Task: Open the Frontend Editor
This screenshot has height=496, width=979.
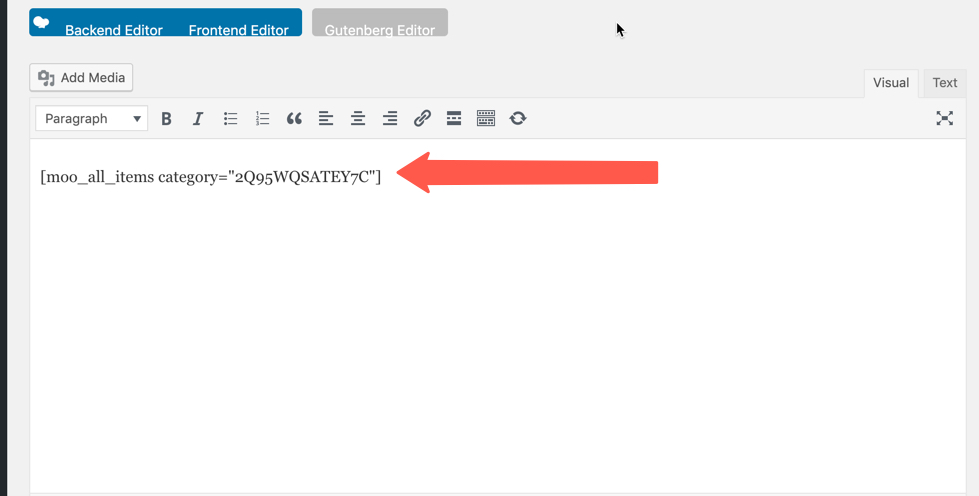Action: coord(239,30)
